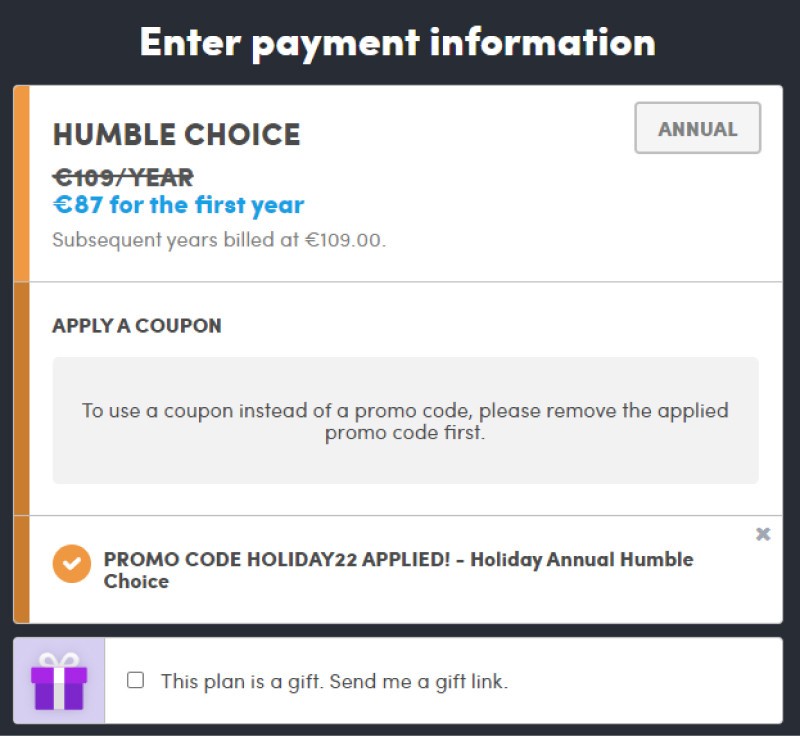Click the '€87 for the first year' text

point(178,205)
